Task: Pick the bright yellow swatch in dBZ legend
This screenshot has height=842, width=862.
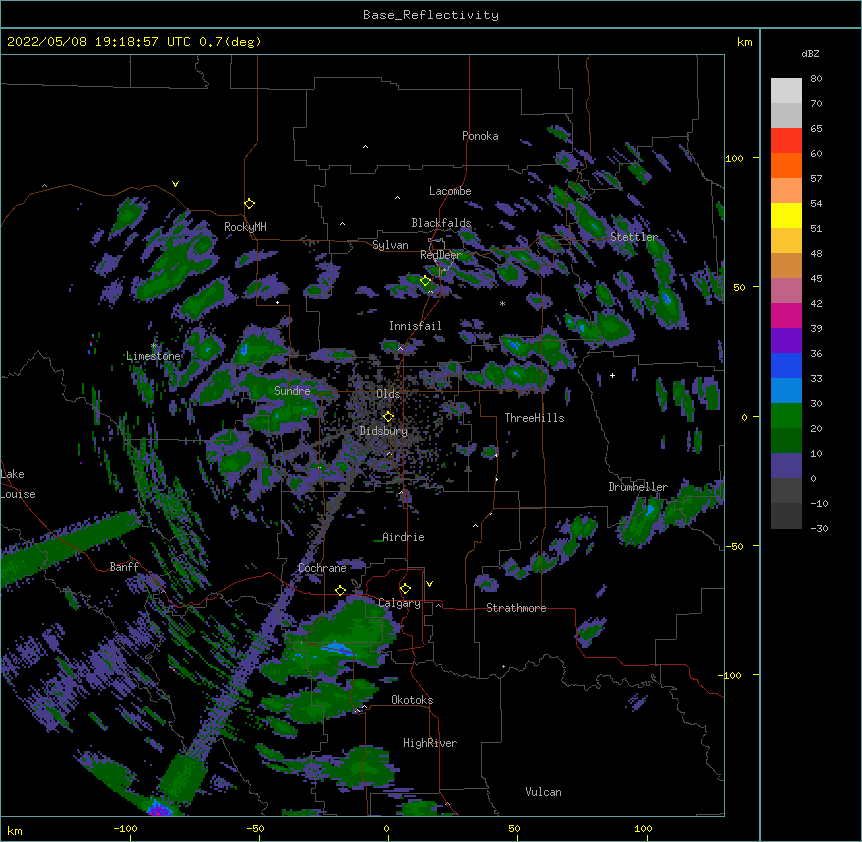Action: click(786, 215)
